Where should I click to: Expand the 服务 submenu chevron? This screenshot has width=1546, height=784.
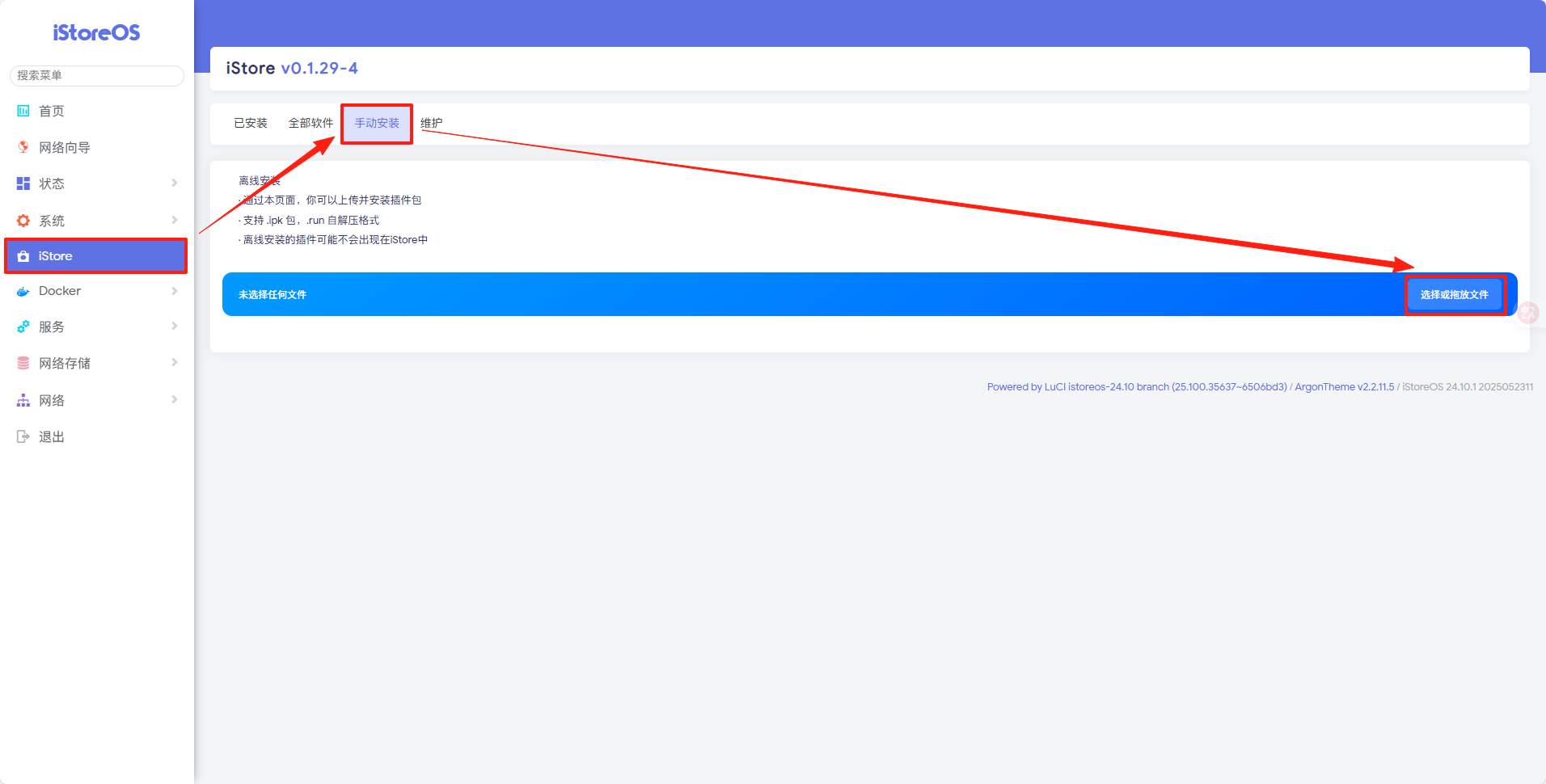click(x=175, y=326)
